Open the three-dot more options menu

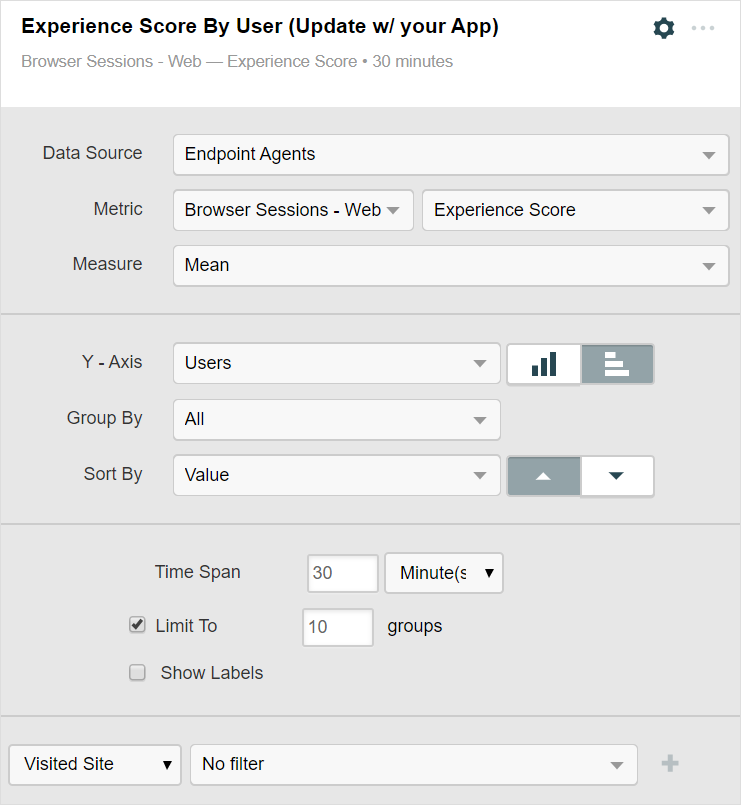point(703,28)
